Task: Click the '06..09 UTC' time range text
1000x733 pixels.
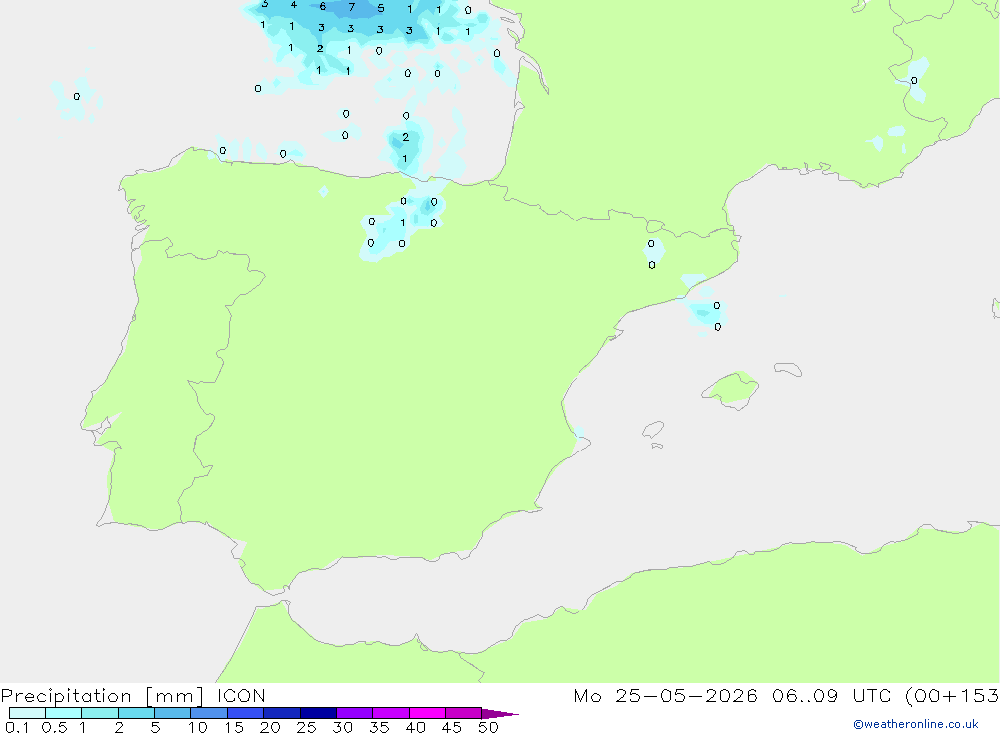Action: coord(833,695)
